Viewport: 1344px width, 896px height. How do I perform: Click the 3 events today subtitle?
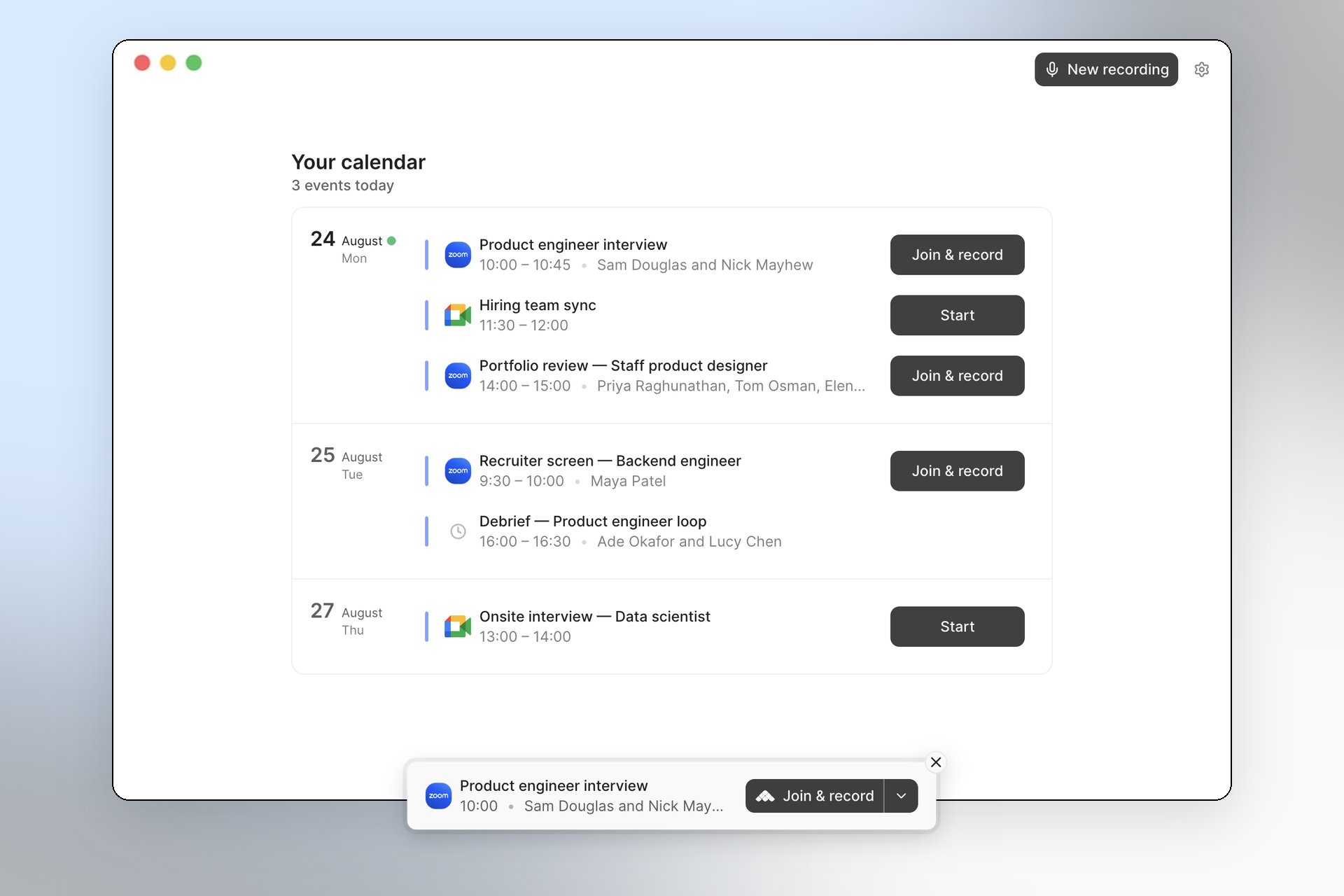click(343, 185)
